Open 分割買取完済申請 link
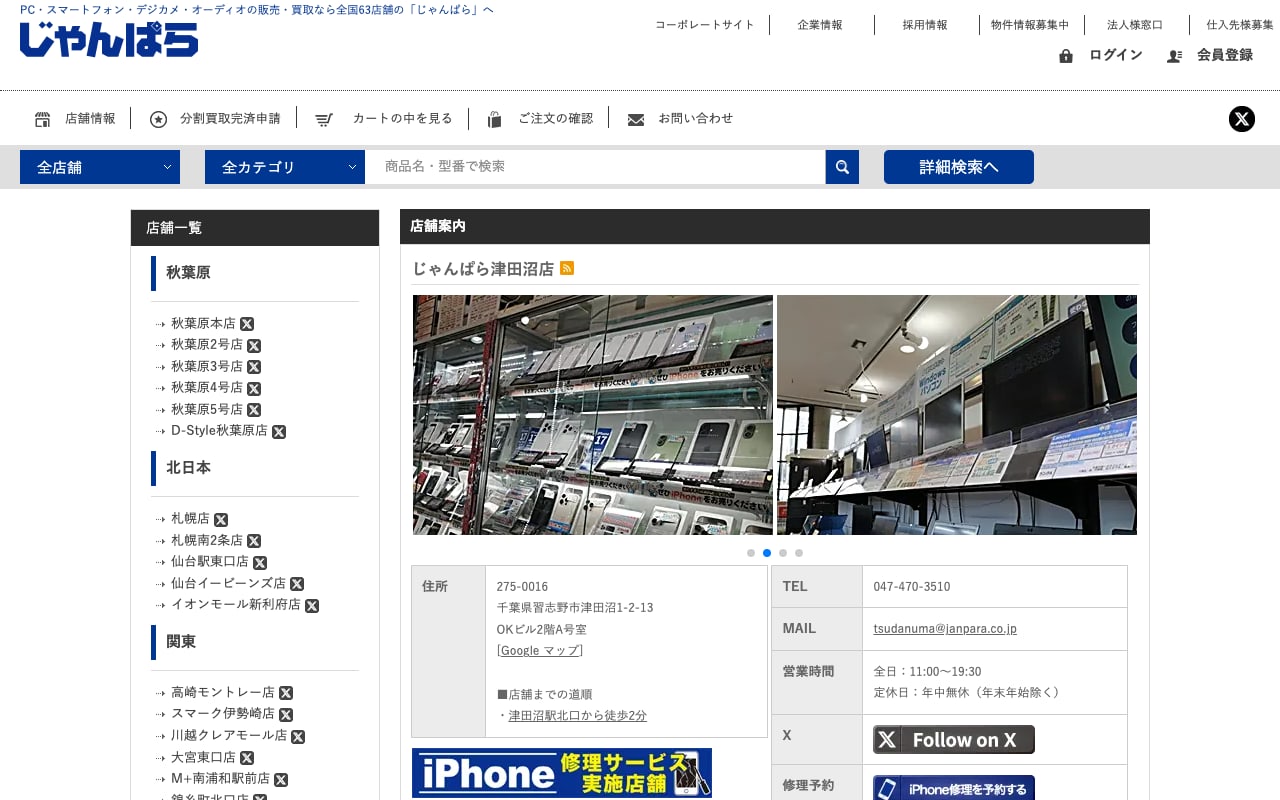The height and width of the screenshot is (800, 1280). (x=230, y=119)
